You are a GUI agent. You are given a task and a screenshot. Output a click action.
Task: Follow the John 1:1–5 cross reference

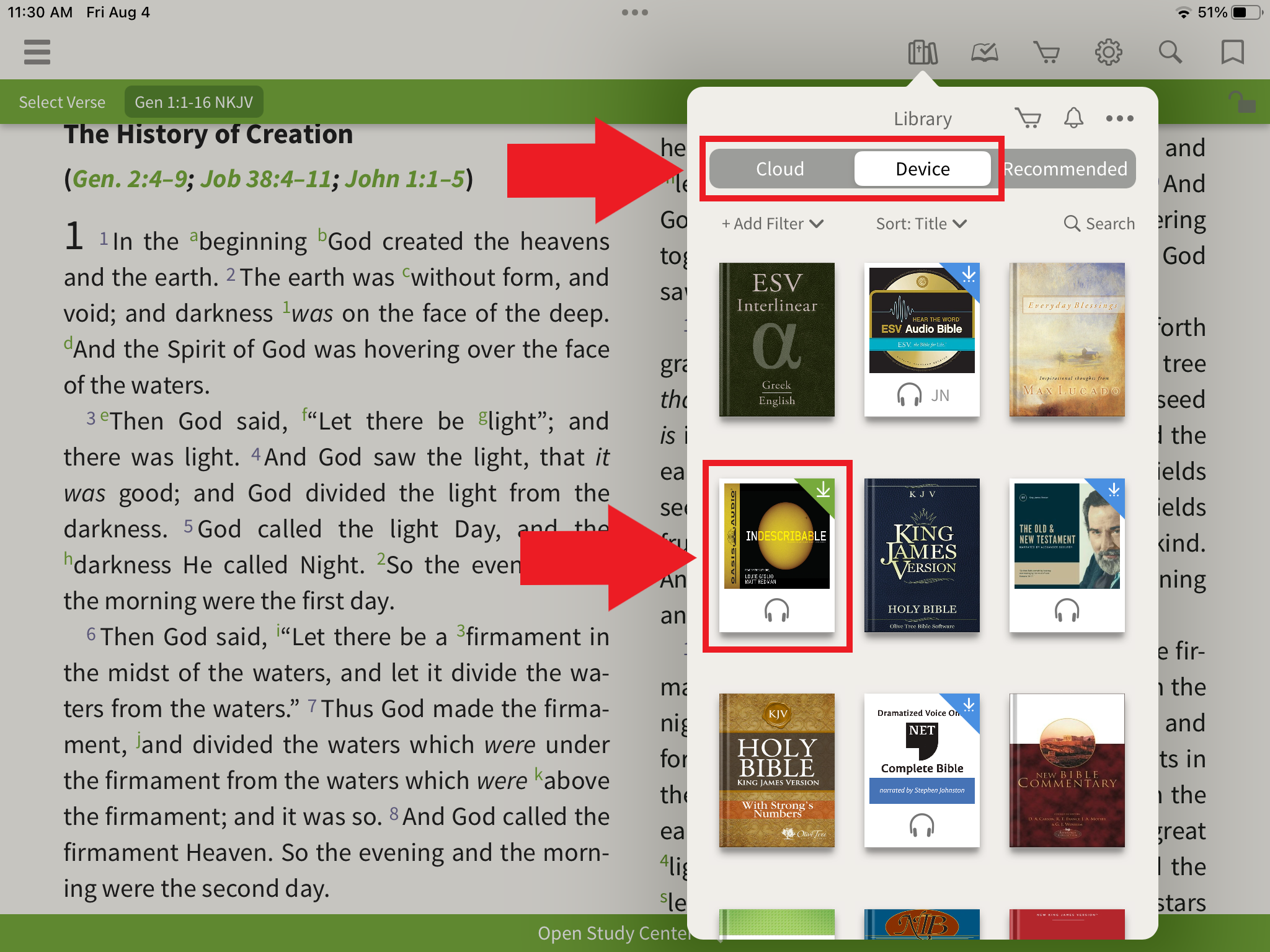[x=404, y=179]
